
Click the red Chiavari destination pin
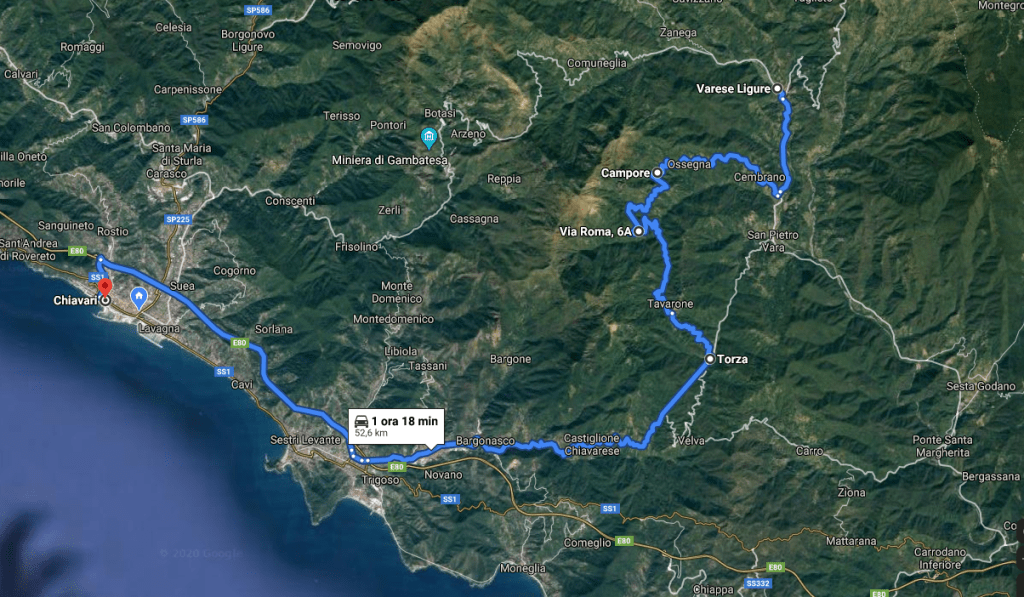tap(104, 287)
